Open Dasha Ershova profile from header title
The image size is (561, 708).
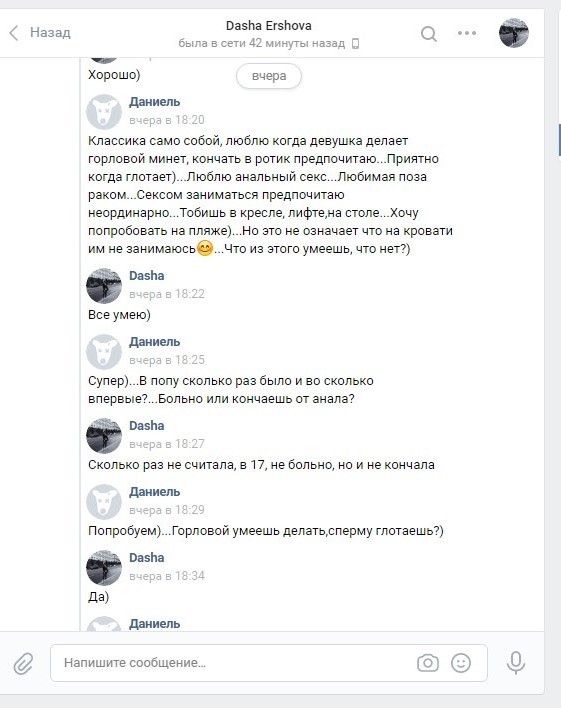click(x=269, y=26)
